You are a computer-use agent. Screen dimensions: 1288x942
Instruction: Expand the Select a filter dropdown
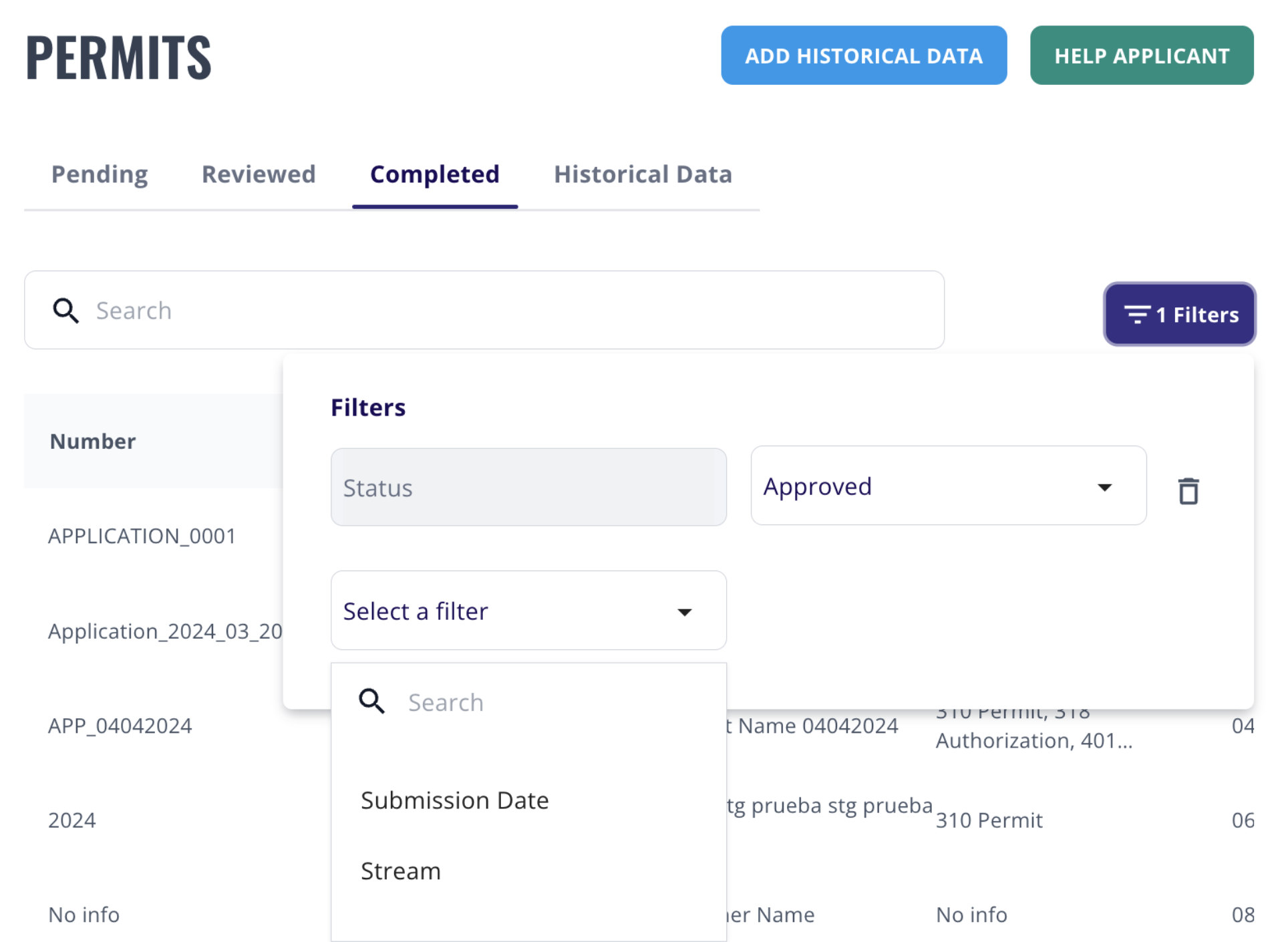coord(508,611)
